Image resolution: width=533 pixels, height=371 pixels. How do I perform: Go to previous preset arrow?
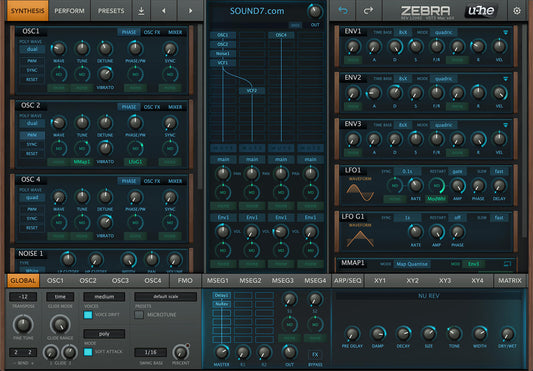[164, 11]
